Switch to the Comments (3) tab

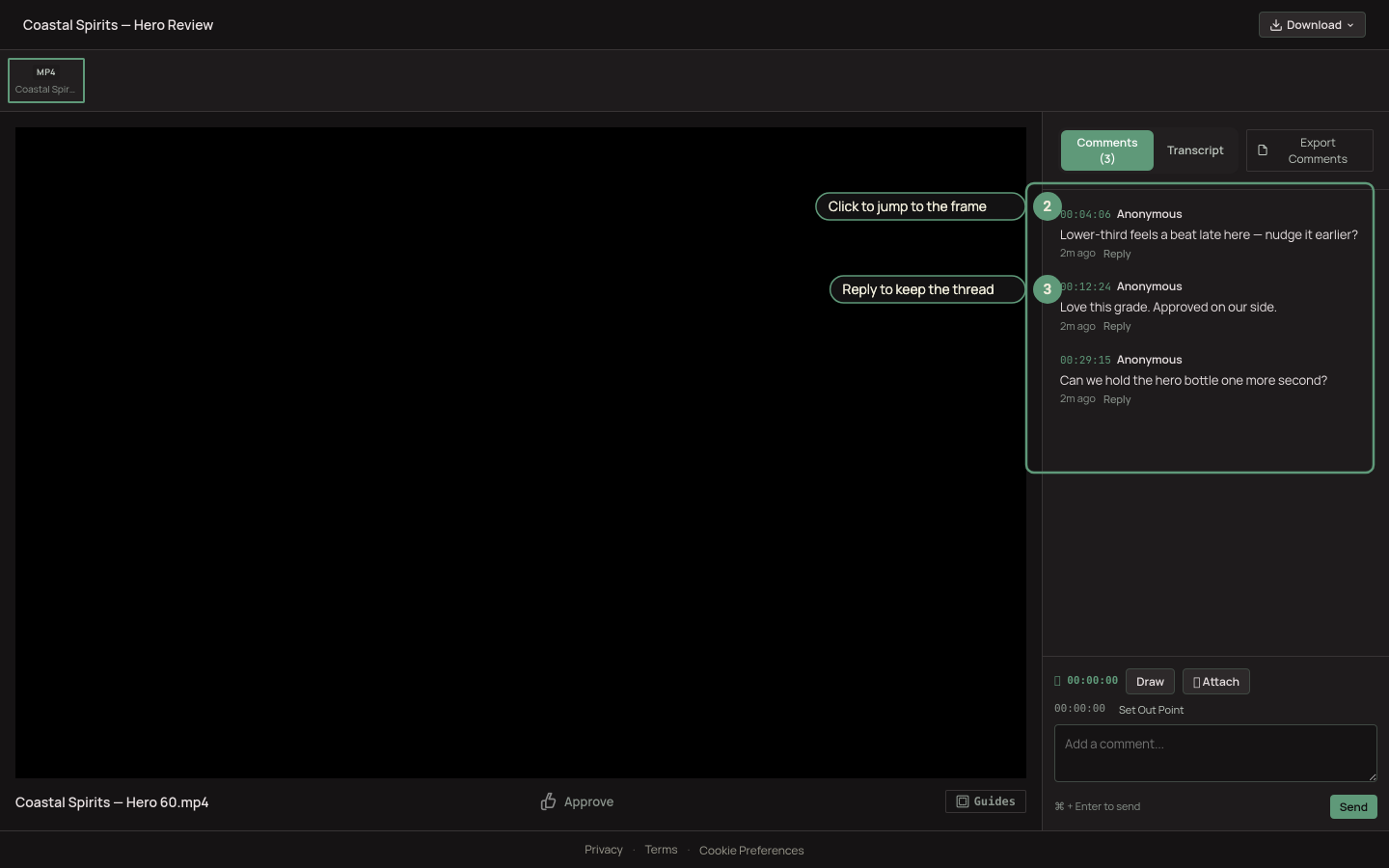[x=1107, y=150]
